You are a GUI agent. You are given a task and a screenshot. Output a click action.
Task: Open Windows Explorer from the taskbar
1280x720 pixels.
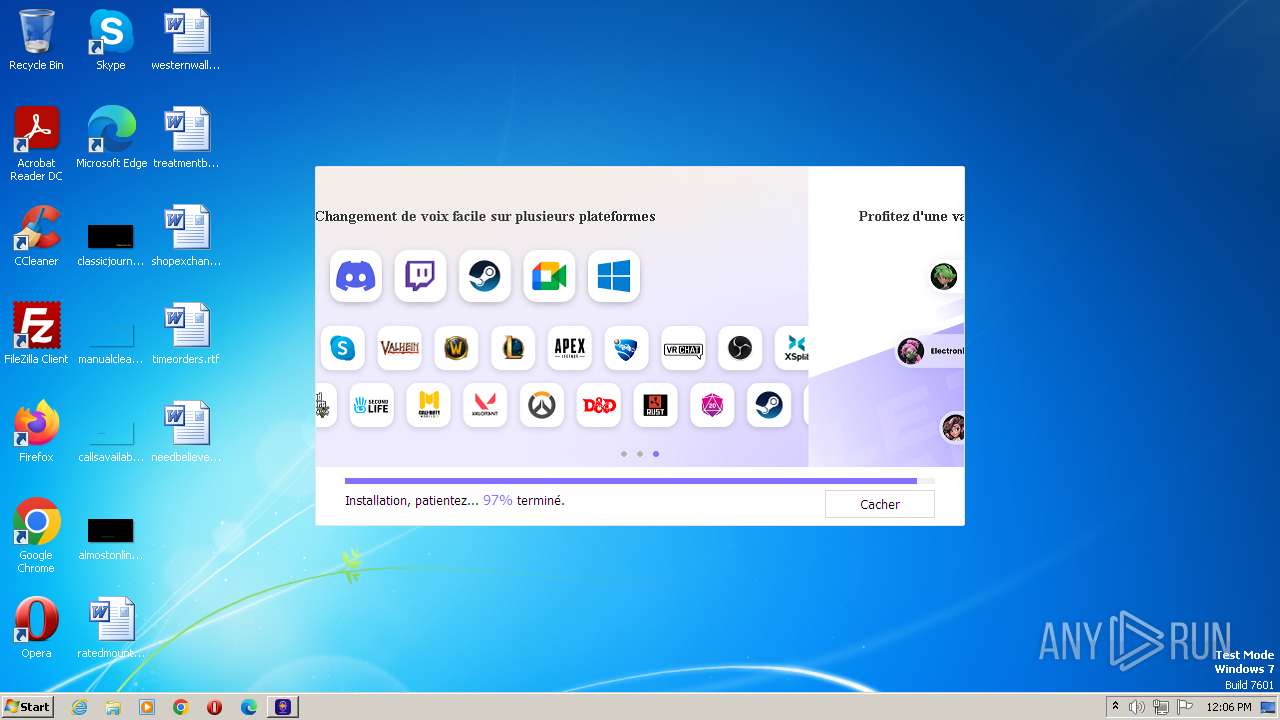tap(113, 707)
